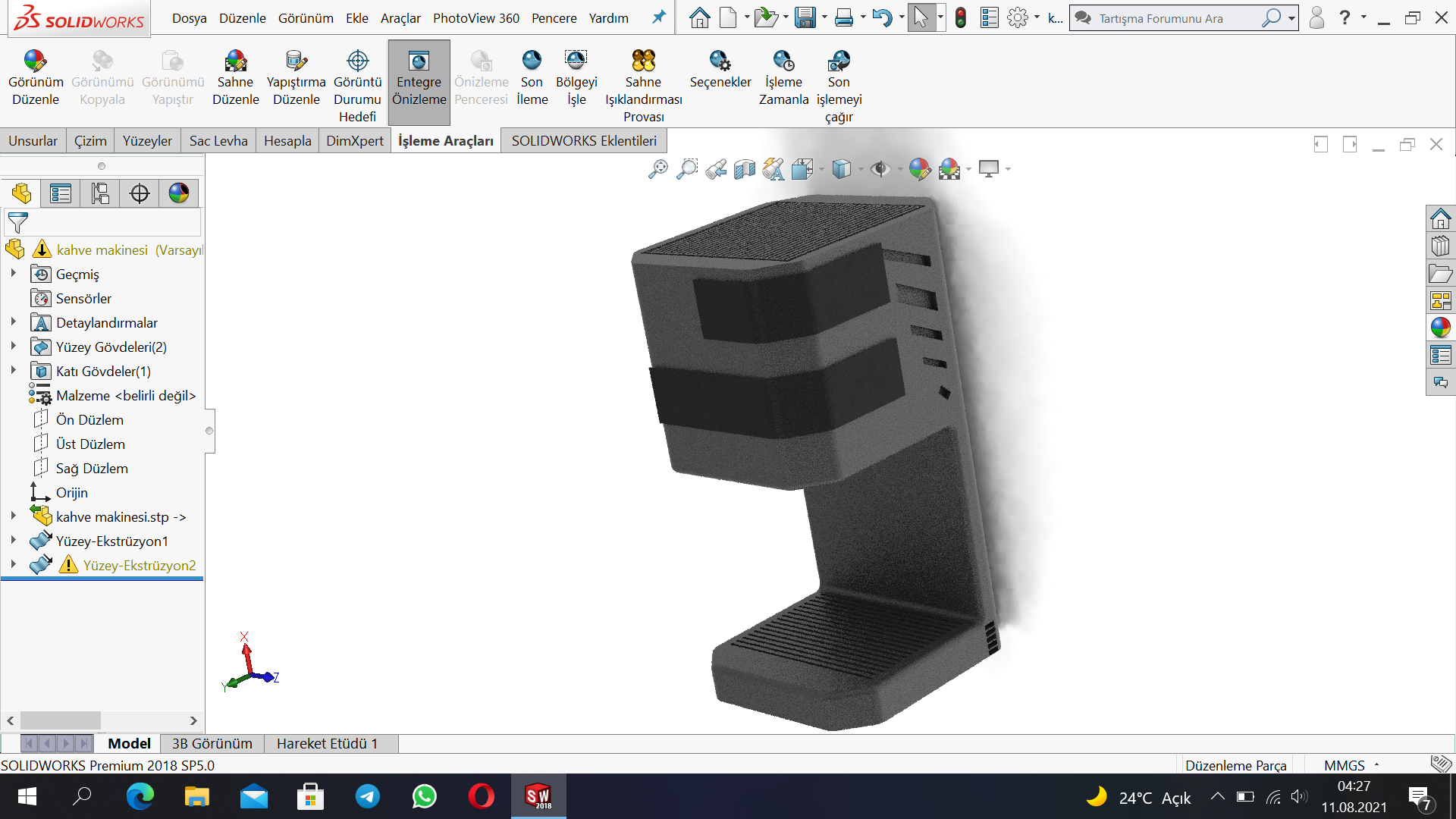Switch to the Sac Levha tab
1456x819 pixels.
tap(218, 141)
